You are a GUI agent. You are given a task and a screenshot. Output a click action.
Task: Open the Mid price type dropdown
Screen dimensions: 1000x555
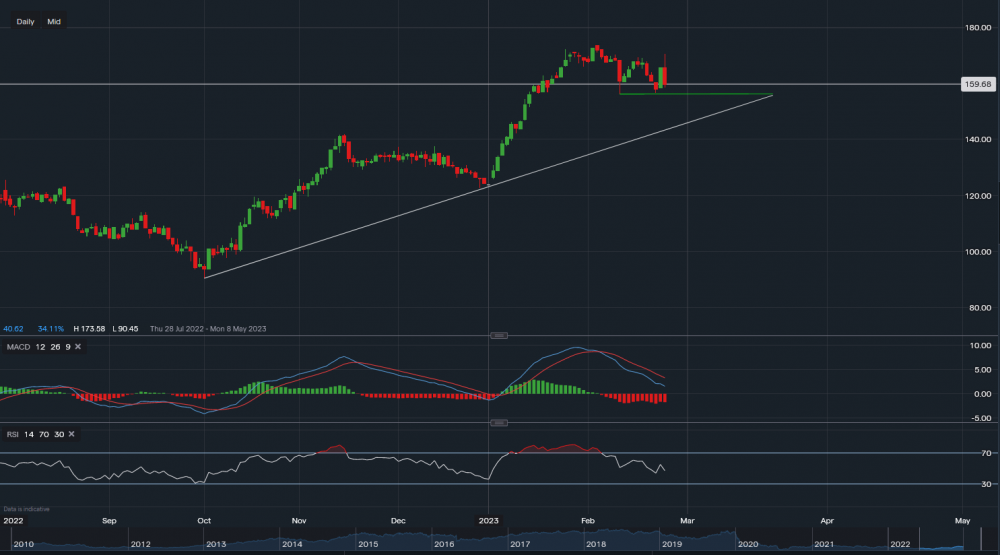(x=54, y=21)
